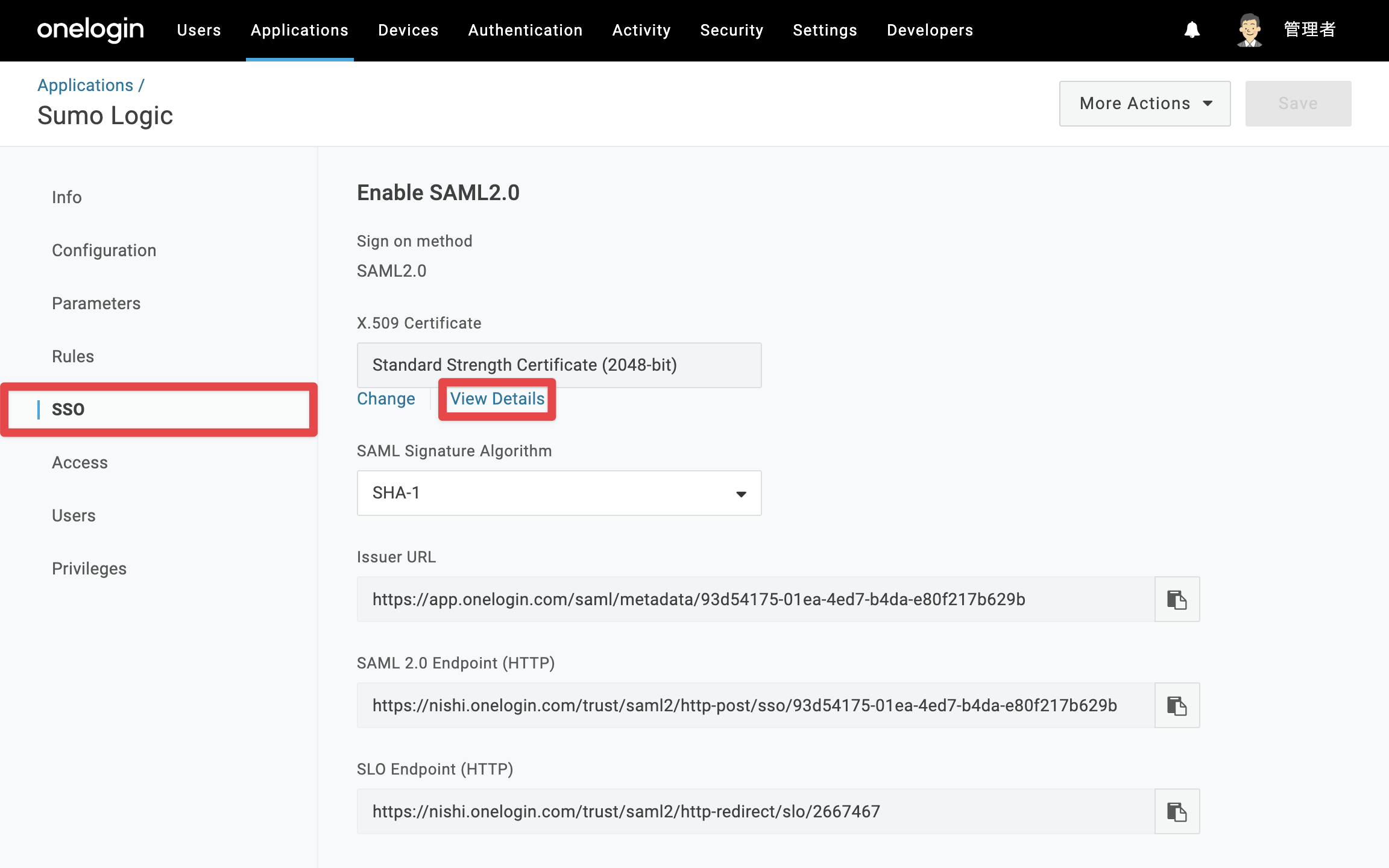Click the Save button
This screenshot has width=1389, height=868.
point(1298,104)
